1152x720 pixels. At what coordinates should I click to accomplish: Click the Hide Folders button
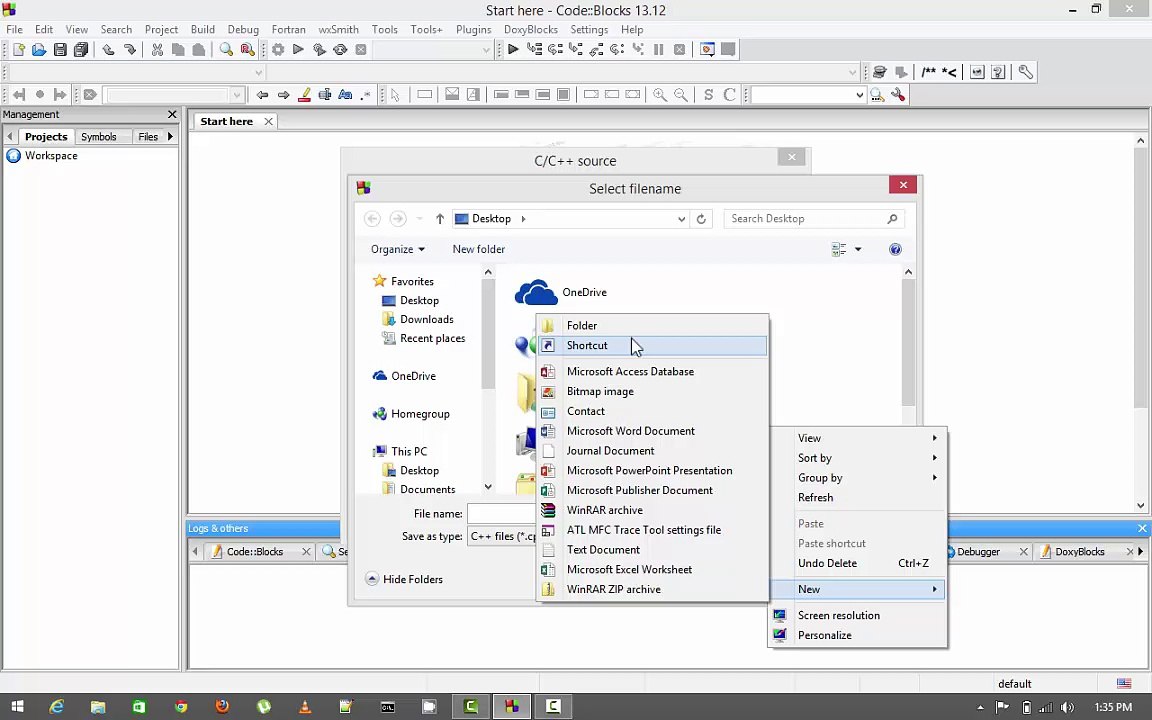click(x=404, y=579)
